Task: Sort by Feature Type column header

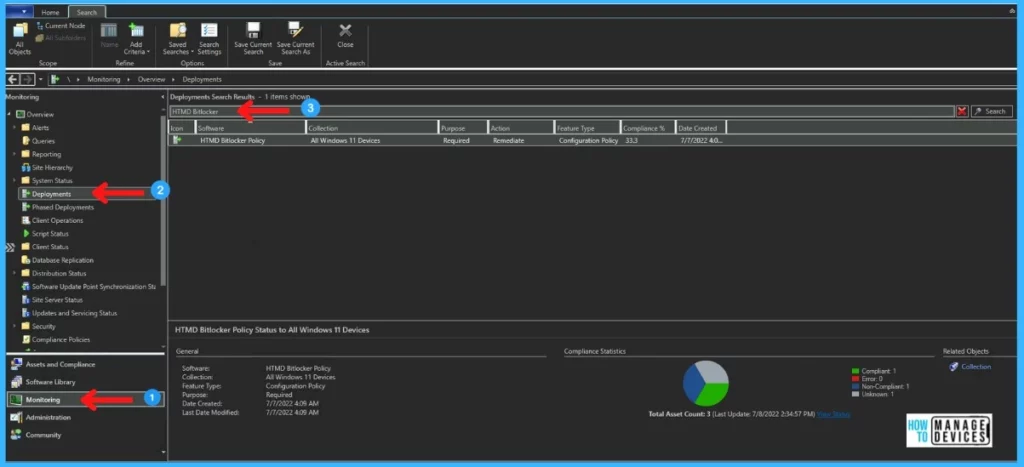Action: [588, 128]
